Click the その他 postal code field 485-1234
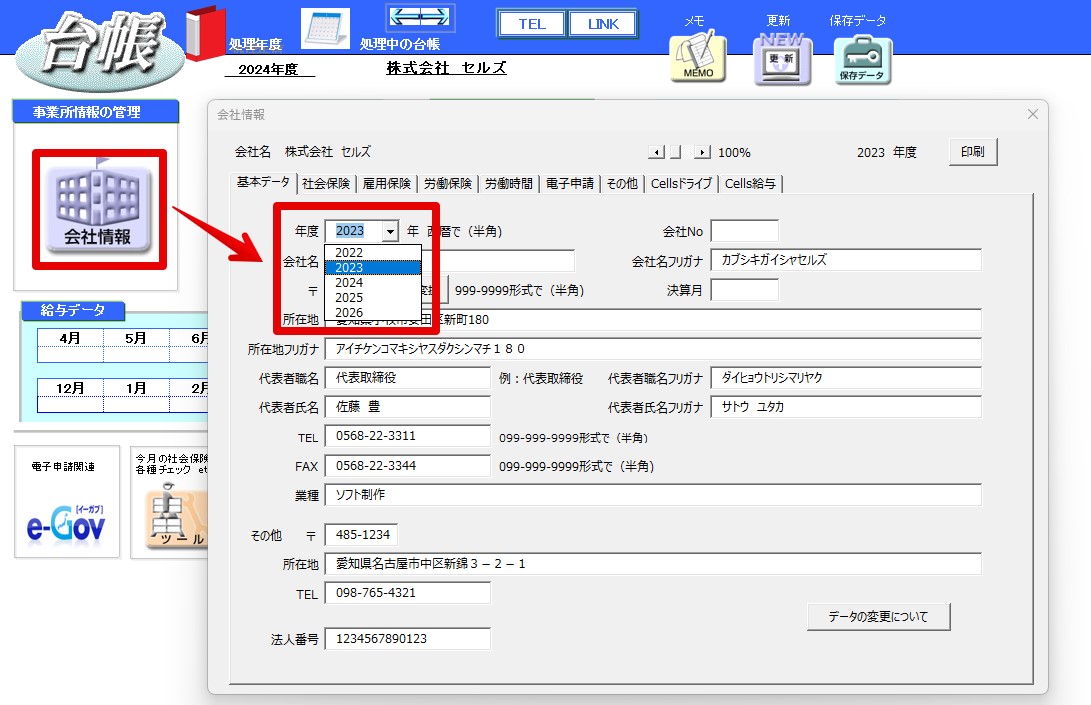 coord(362,534)
